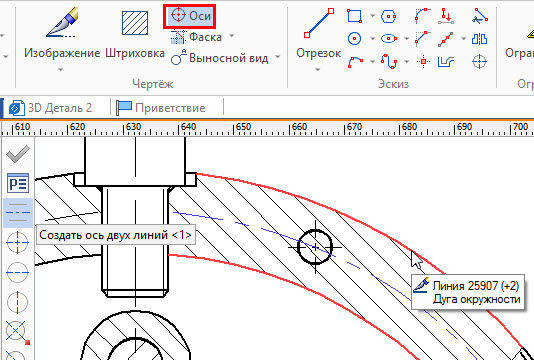Enable the two-axes circle center mode

point(17,242)
